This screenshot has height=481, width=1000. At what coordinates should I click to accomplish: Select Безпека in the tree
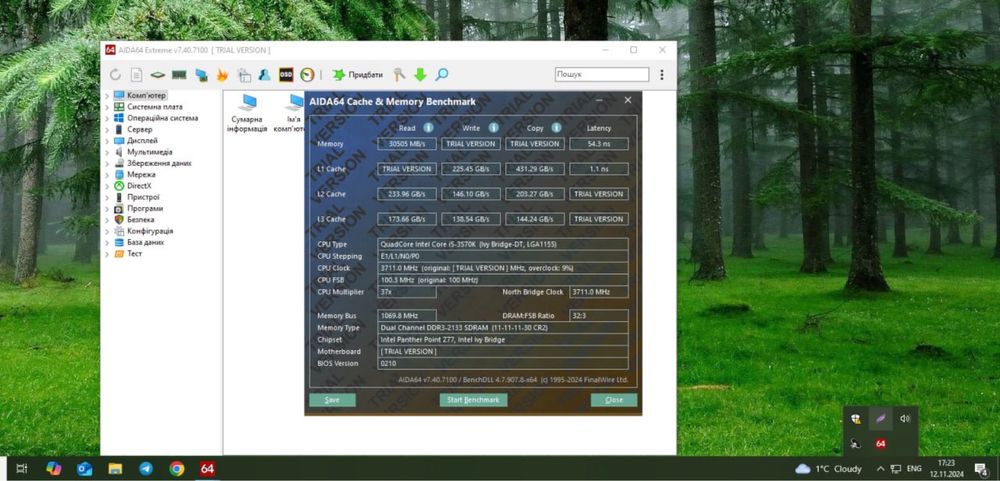(140, 220)
